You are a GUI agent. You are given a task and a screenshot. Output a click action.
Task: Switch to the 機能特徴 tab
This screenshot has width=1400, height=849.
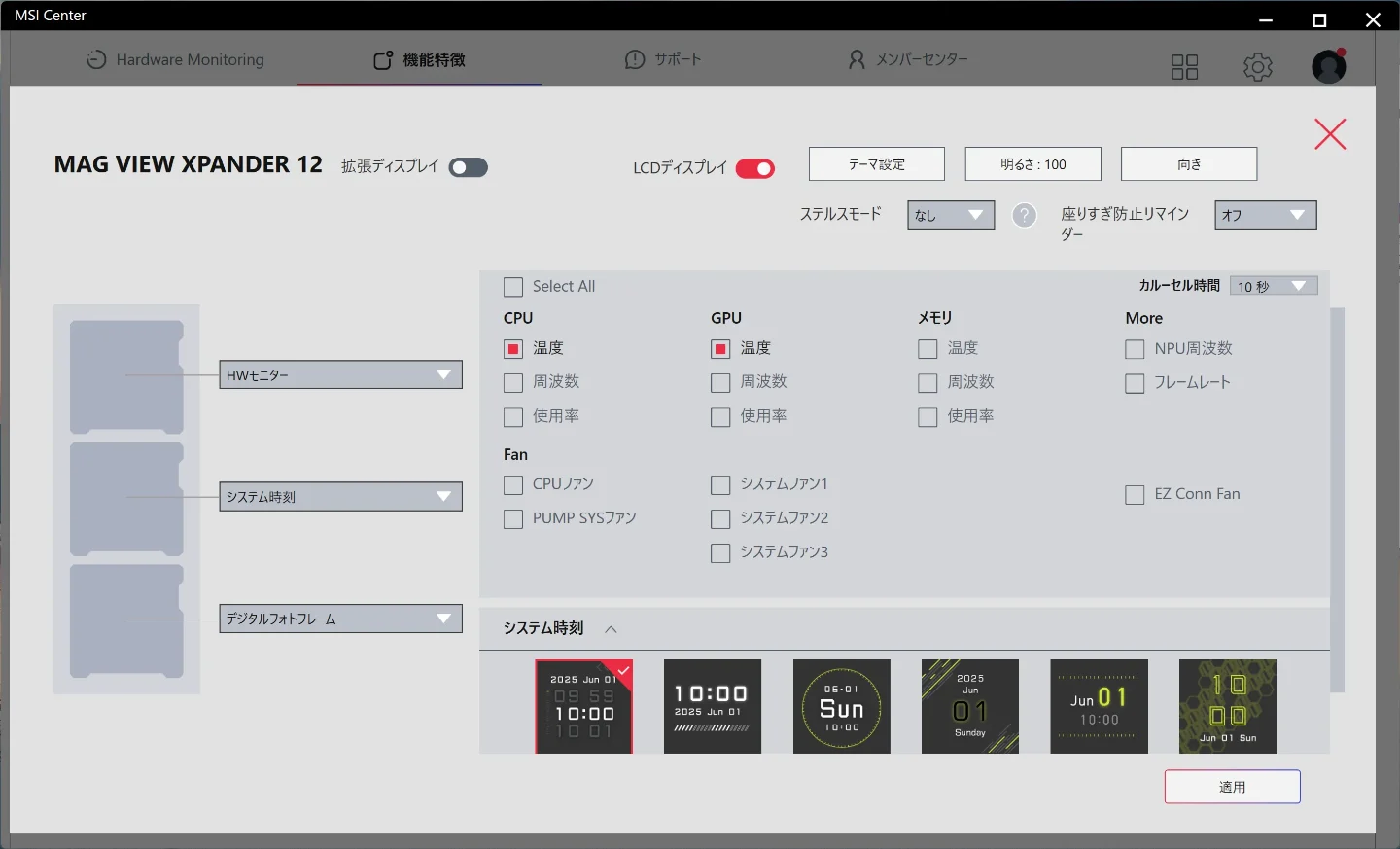(420, 59)
